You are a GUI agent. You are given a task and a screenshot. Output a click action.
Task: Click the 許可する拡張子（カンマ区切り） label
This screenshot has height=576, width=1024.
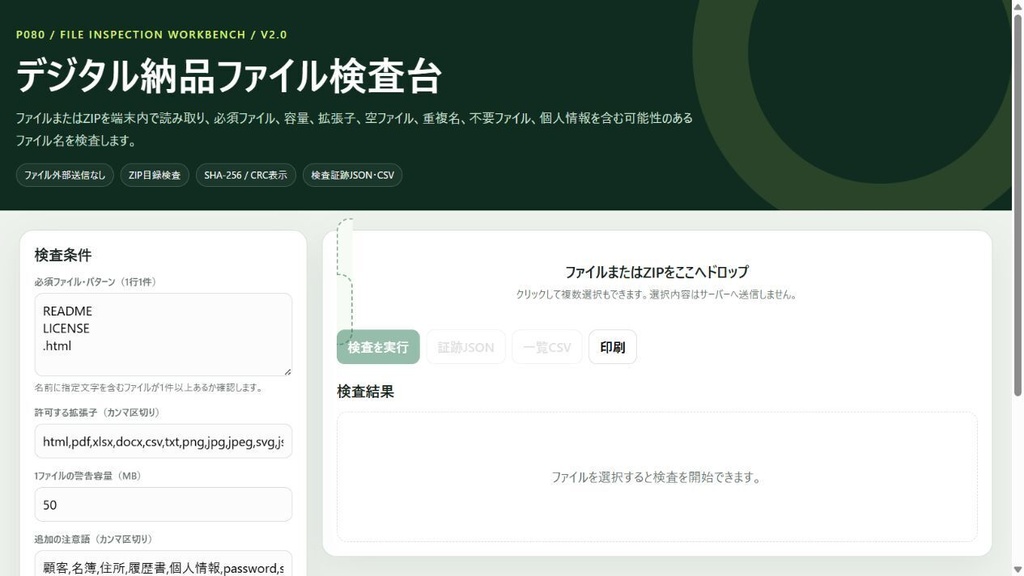(x=97, y=413)
